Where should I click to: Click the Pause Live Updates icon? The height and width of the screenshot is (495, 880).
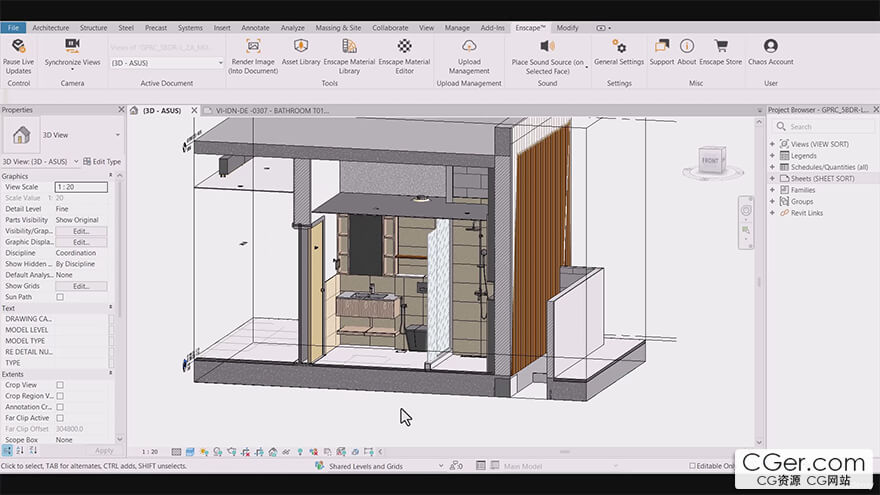(x=18, y=46)
